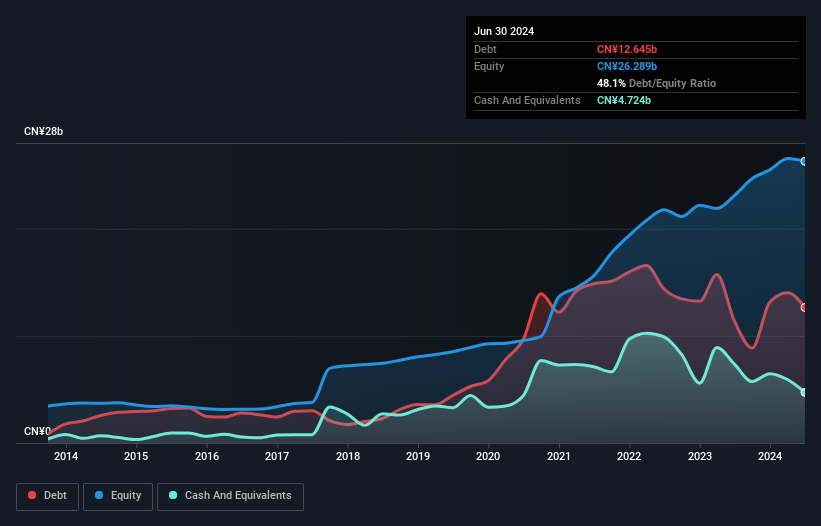Click the CN¥12.645b debt value
This screenshot has height=526, width=821.
click(627, 49)
